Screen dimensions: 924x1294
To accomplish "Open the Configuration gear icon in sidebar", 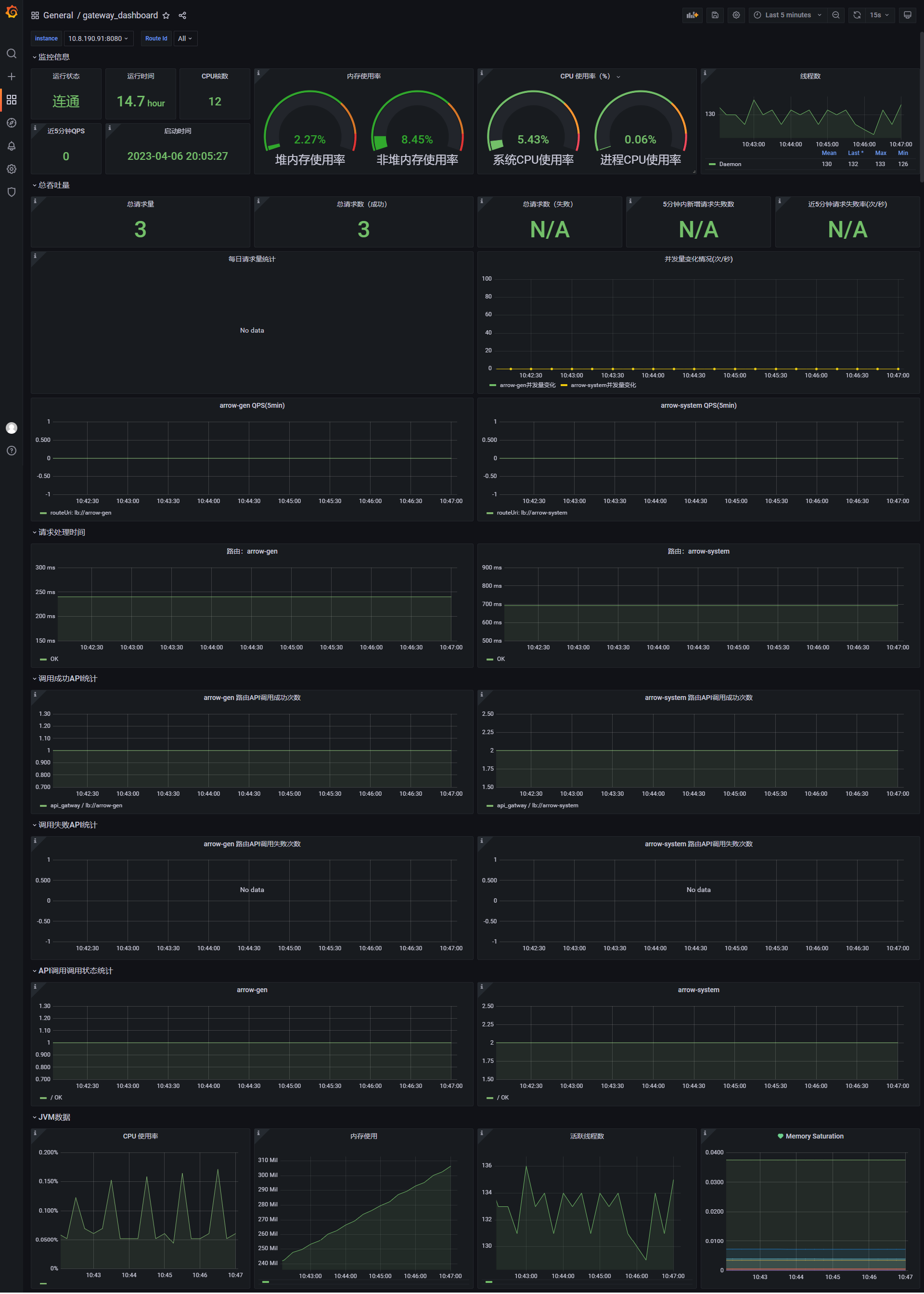I will pos(12,169).
